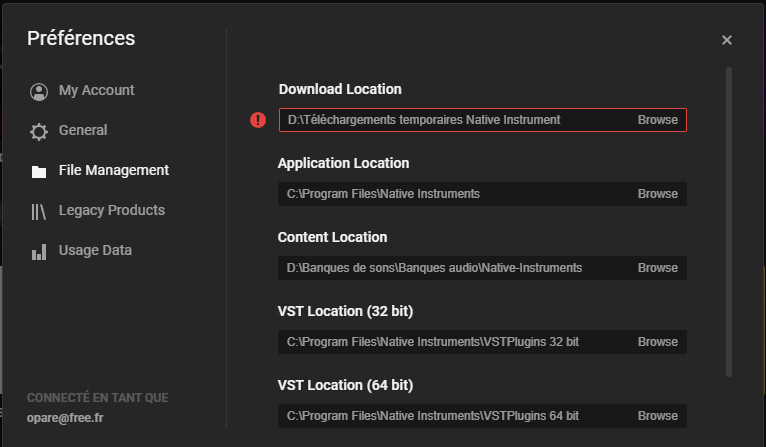
Task: Click the red error warning icon
Action: [258, 120]
